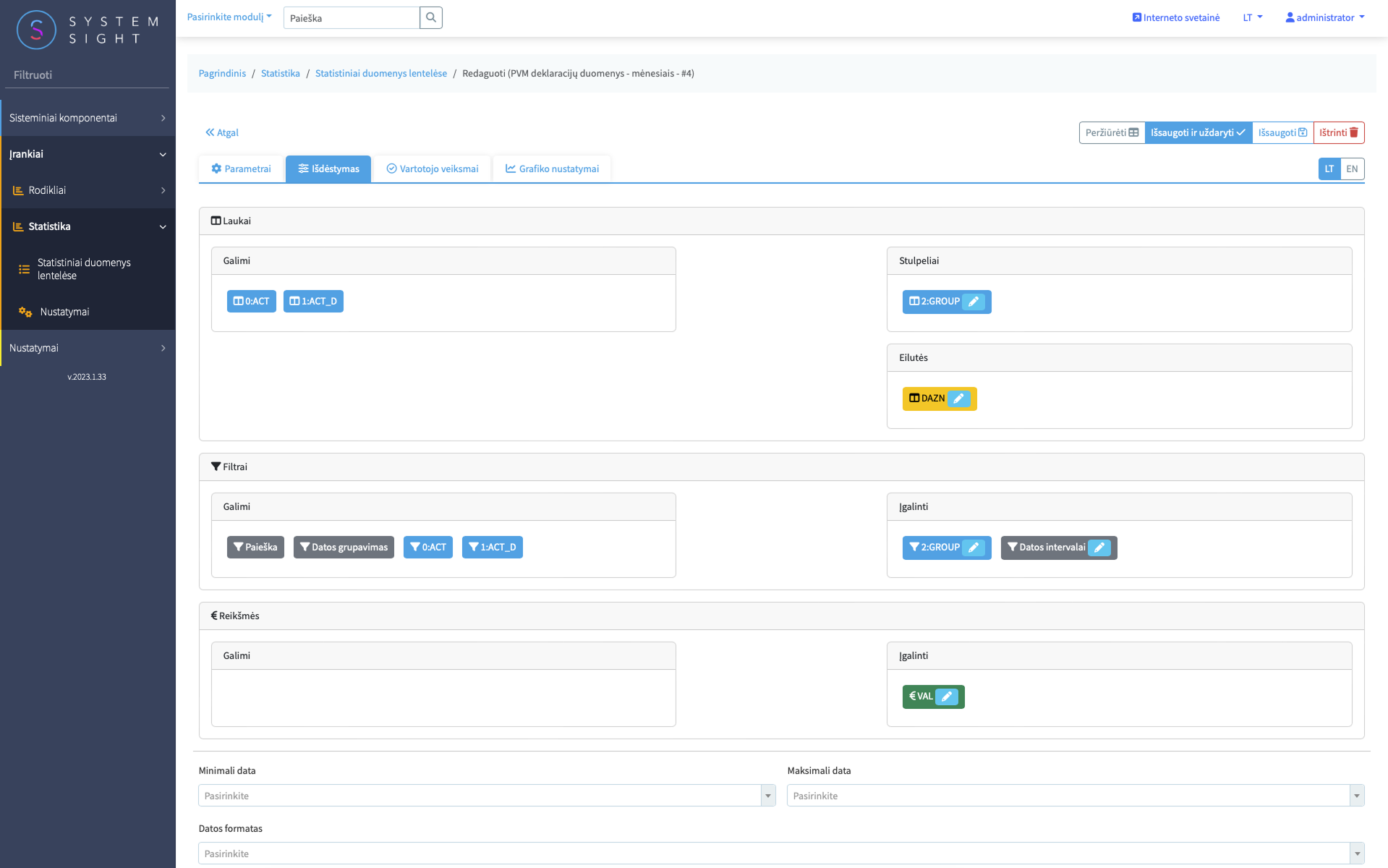
Task: Click the Filtruoti sidebar filter field
Action: point(87,75)
